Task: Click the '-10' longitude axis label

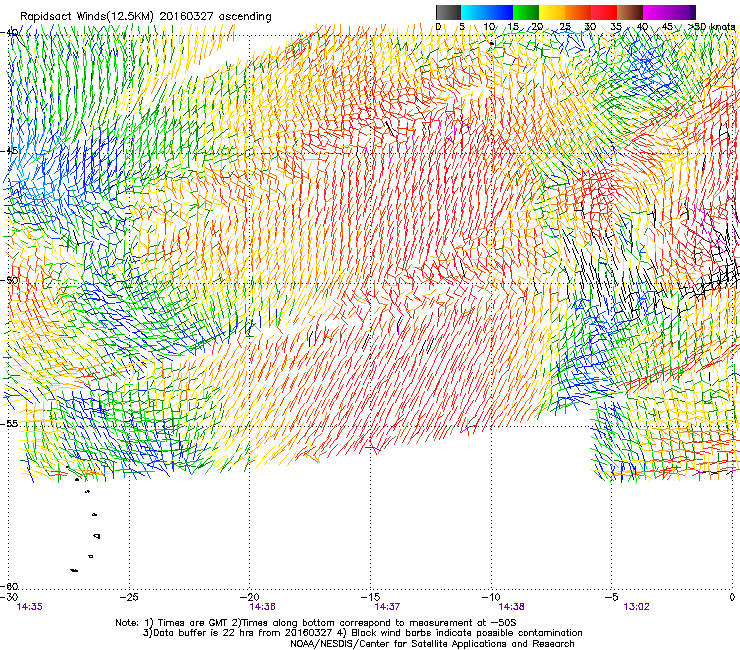Action: (x=491, y=597)
